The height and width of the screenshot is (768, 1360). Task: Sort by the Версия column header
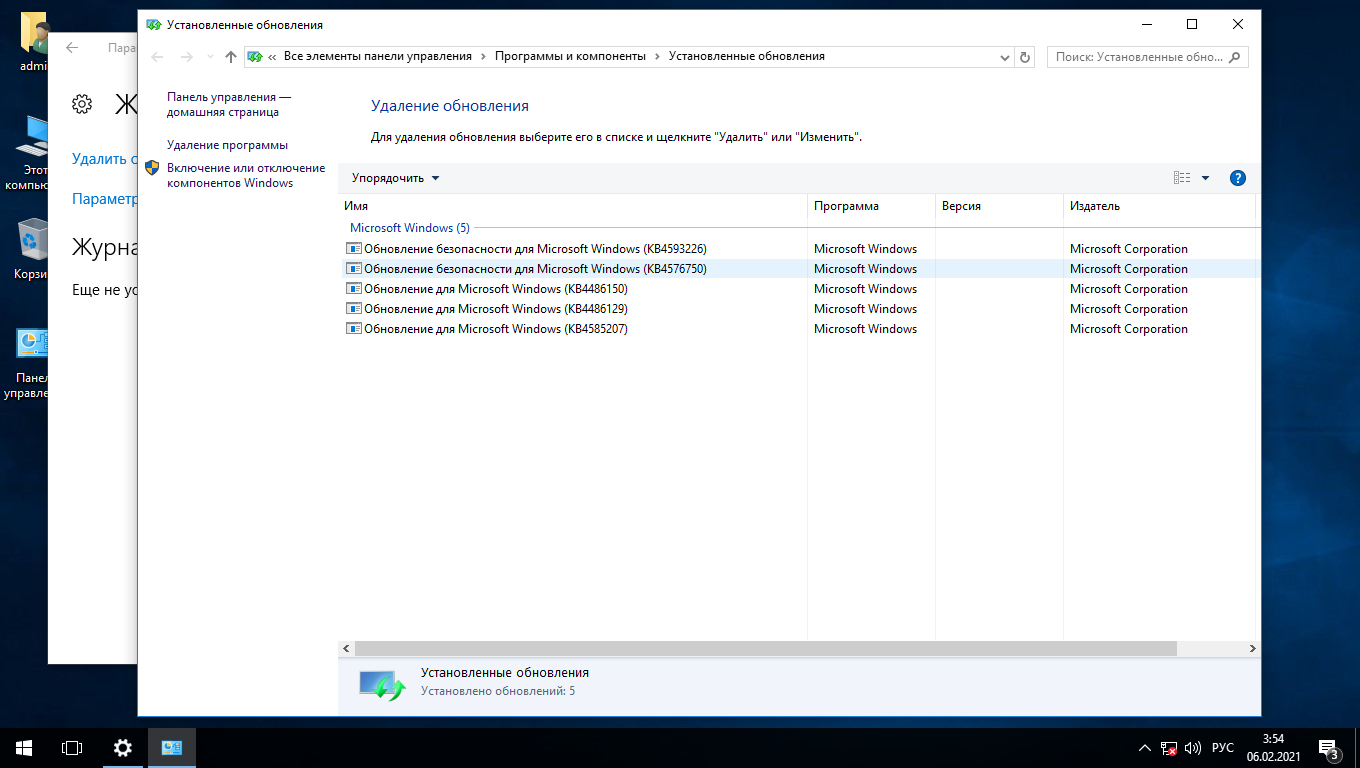(x=999, y=206)
